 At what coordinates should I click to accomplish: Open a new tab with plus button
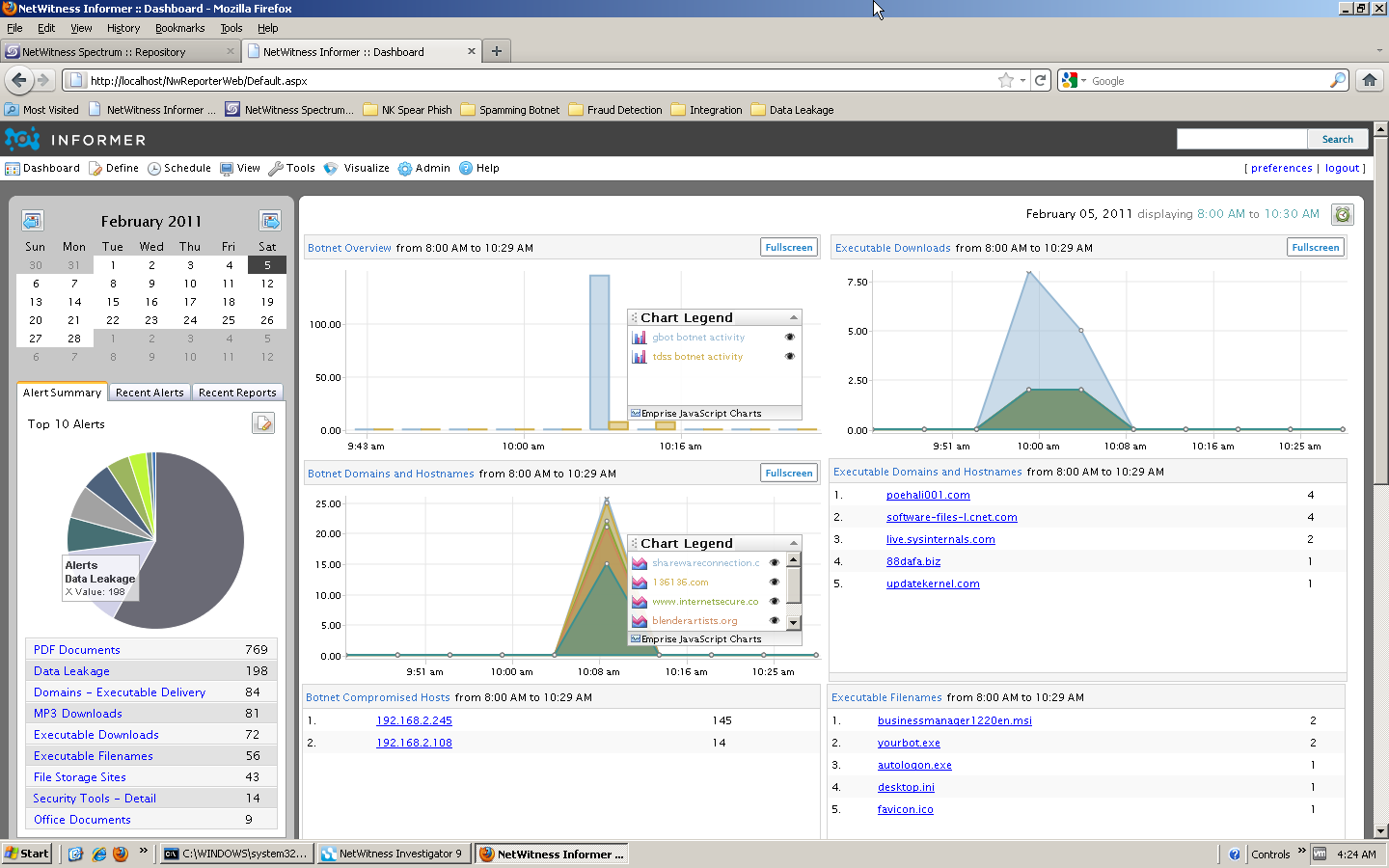pyautogui.click(x=497, y=51)
